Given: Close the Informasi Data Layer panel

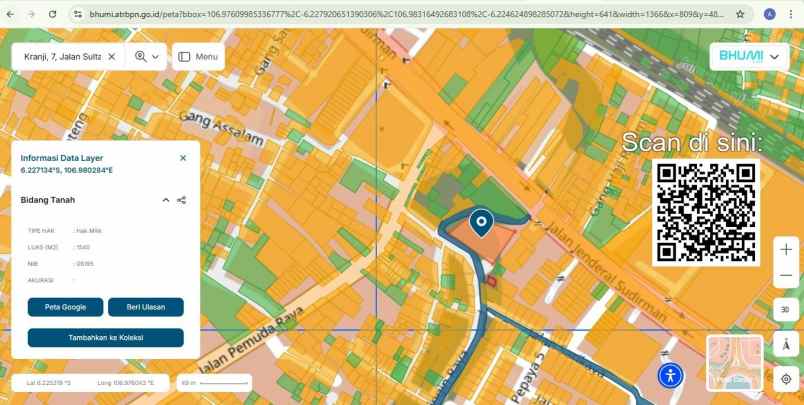Looking at the screenshot, I should [x=183, y=158].
